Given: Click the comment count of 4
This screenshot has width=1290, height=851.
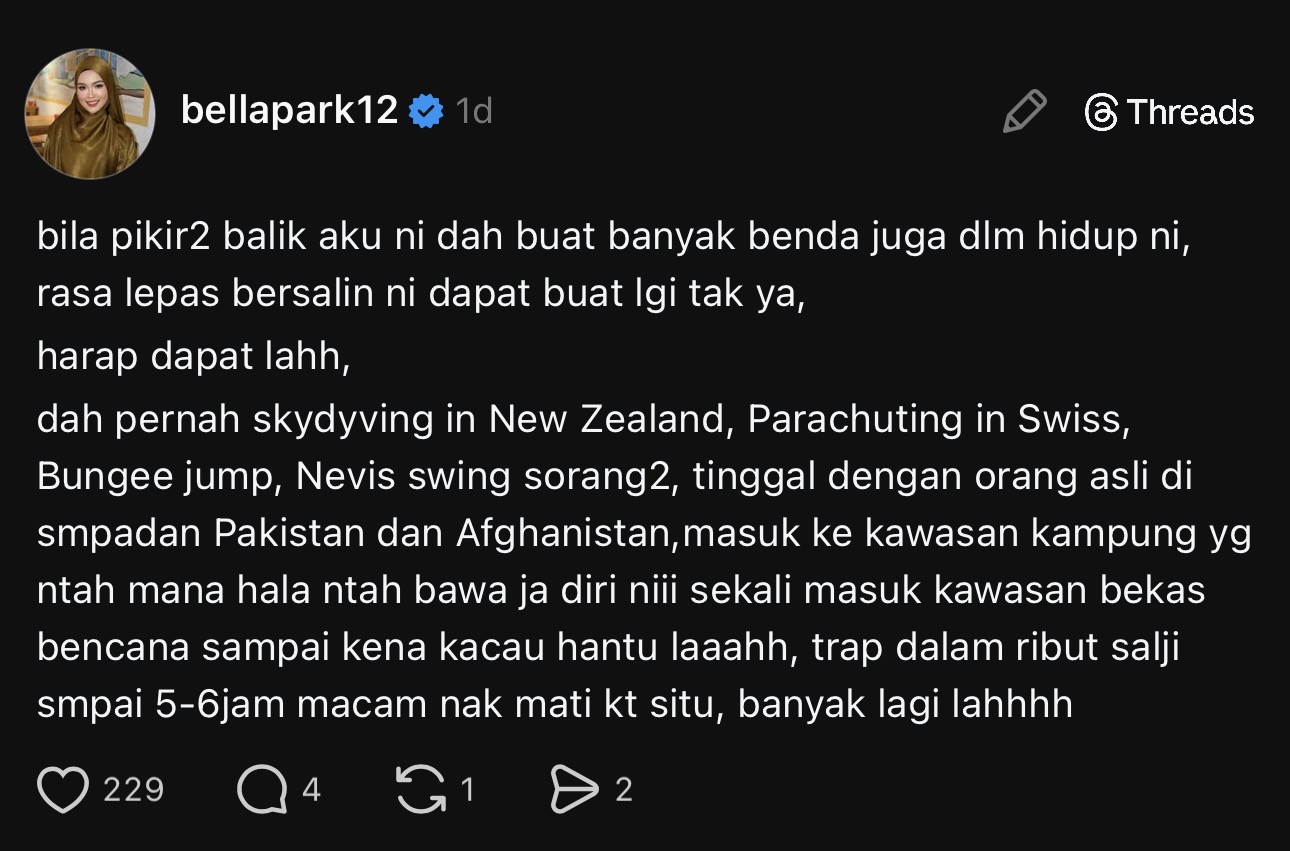Looking at the screenshot, I should [x=311, y=790].
